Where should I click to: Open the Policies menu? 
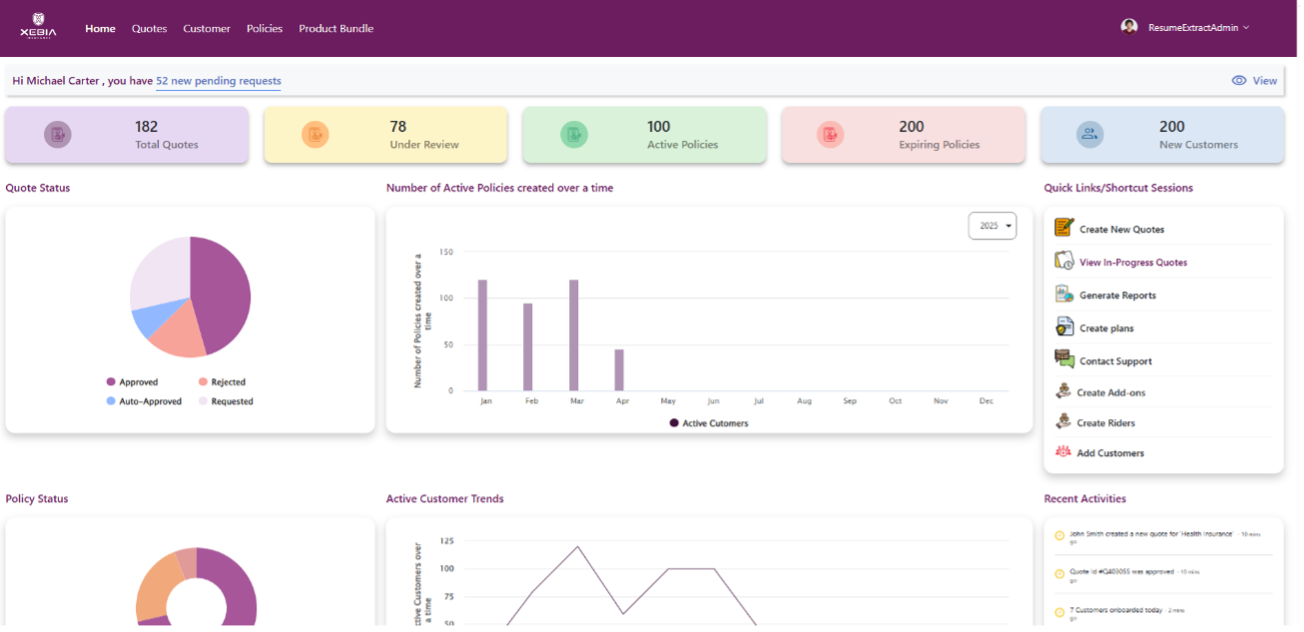[264, 29]
